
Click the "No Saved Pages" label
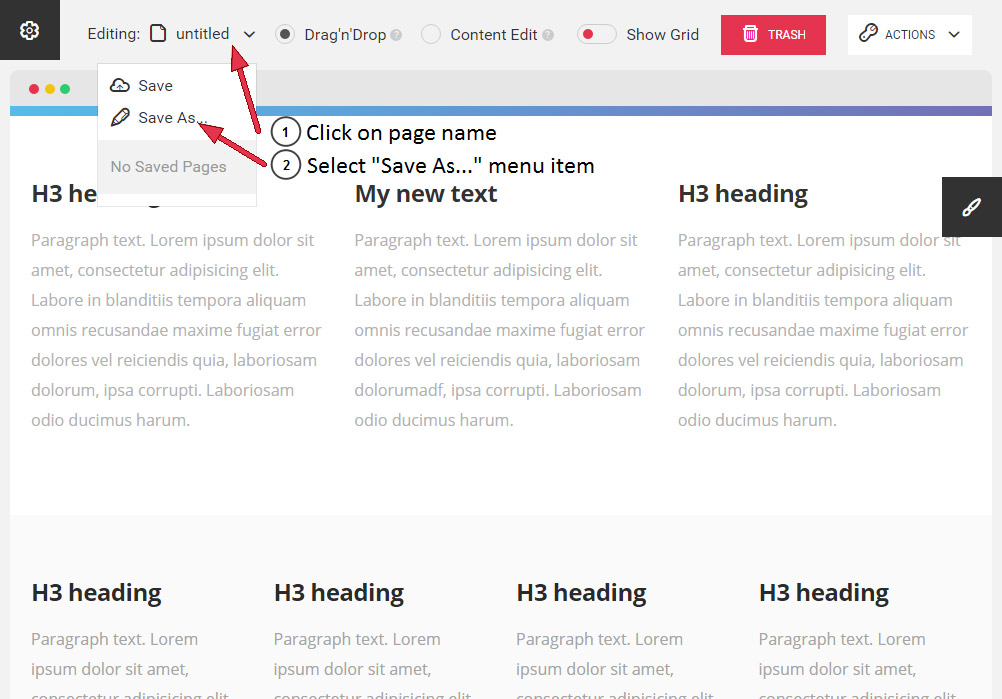168,167
